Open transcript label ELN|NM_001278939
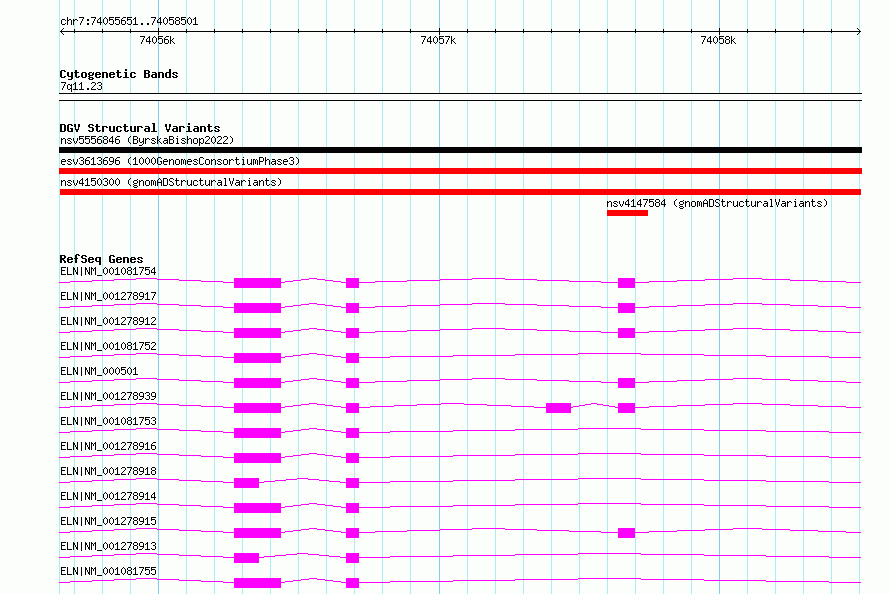This screenshot has width=890, height=594. pos(108,396)
